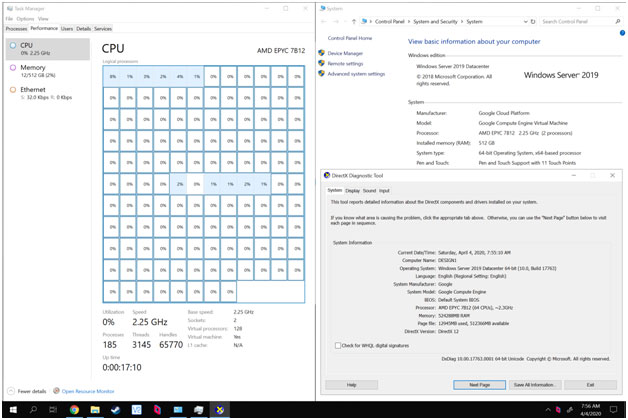Image resolution: width=628 pixels, height=420 pixels.
Task: Click the Windows Server 2019 logo text
Action: click(561, 75)
